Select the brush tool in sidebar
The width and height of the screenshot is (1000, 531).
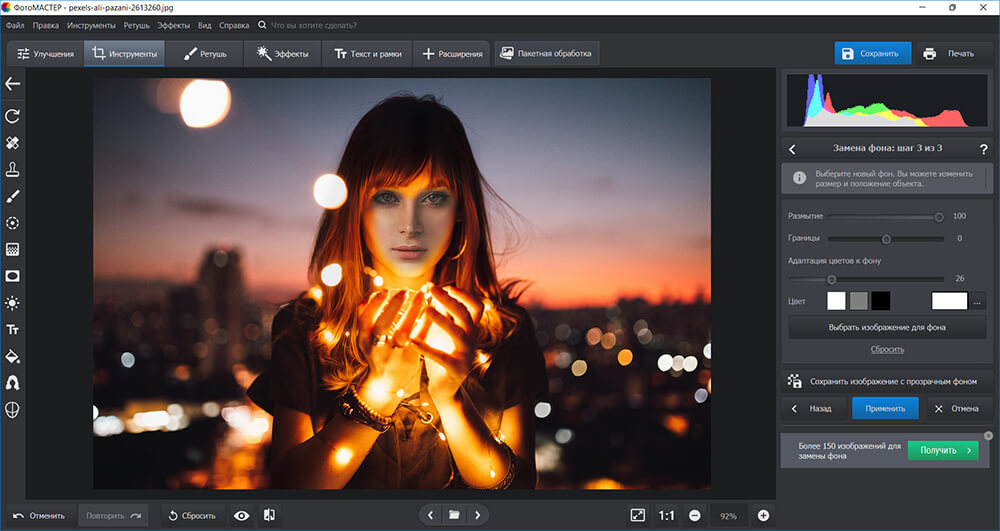pos(12,196)
